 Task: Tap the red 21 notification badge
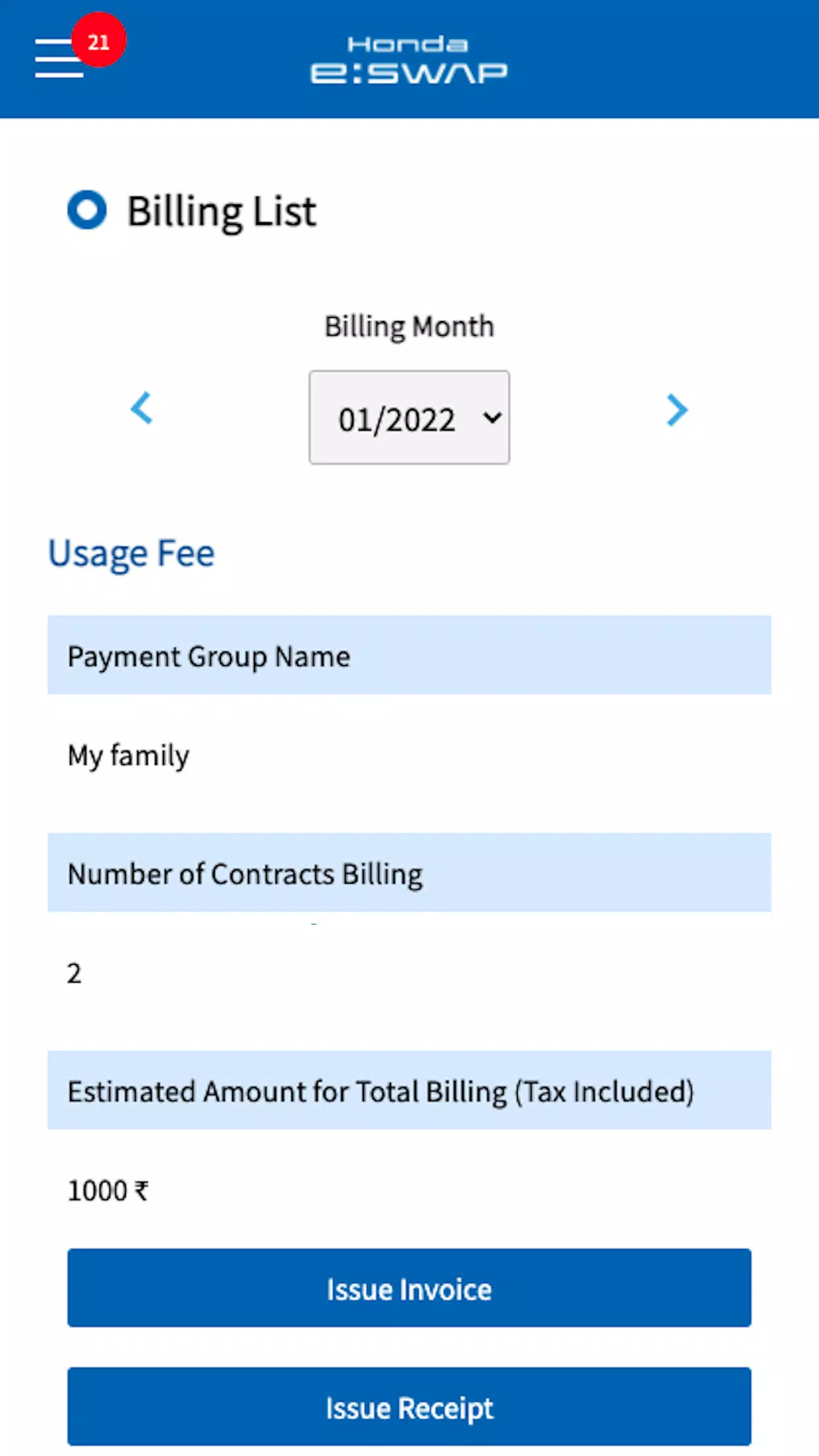(x=98, y=40)
